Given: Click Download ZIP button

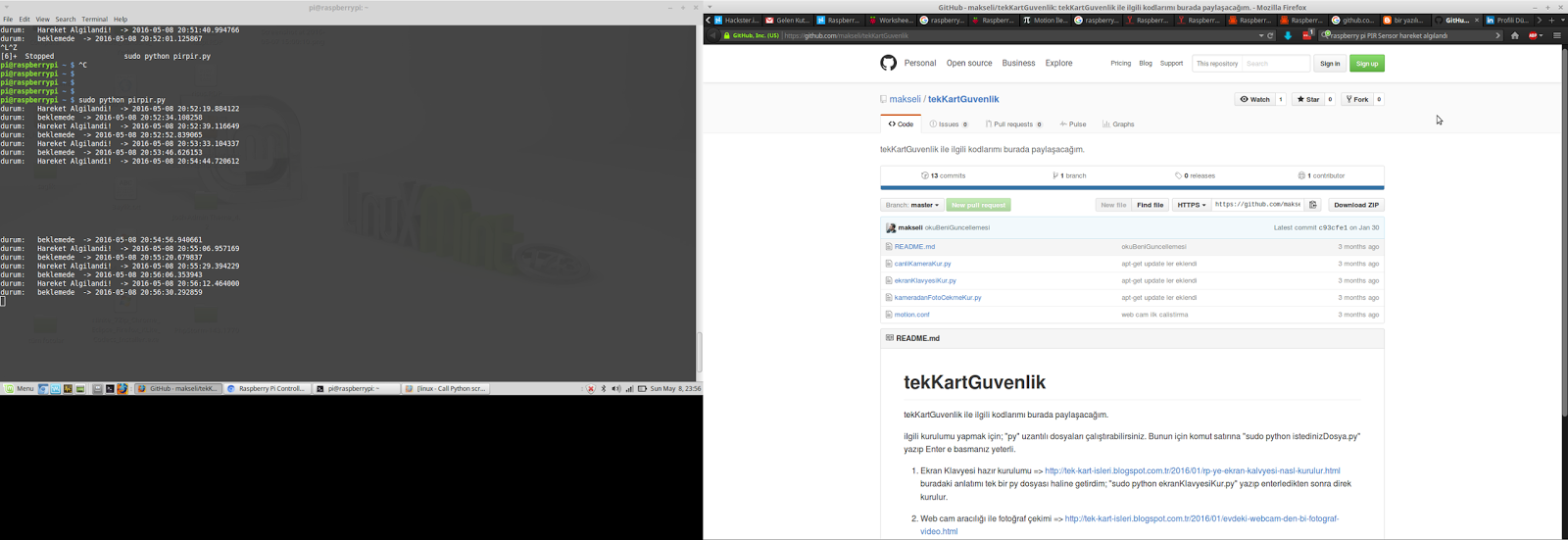Looking at the screenshot, I should pyautogui.click(x=1356, y=205).
